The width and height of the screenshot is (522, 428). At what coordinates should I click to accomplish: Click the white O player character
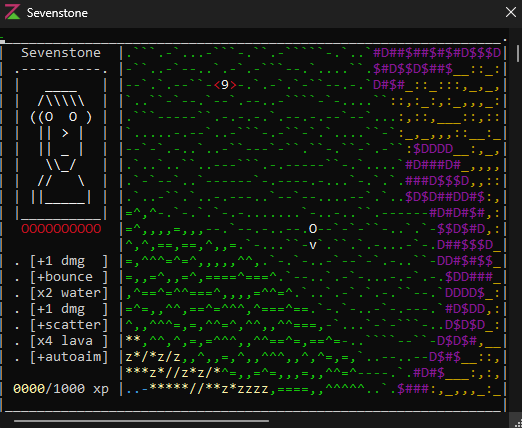pyautogui.click(x=313, y=229)
